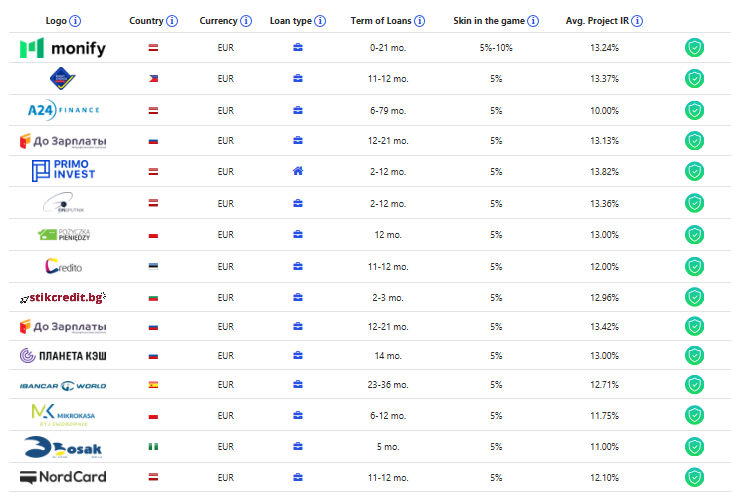The image size is (735, 497).
Task: Click the Spain flag in Ibancar World row
Action: [153, 385]
